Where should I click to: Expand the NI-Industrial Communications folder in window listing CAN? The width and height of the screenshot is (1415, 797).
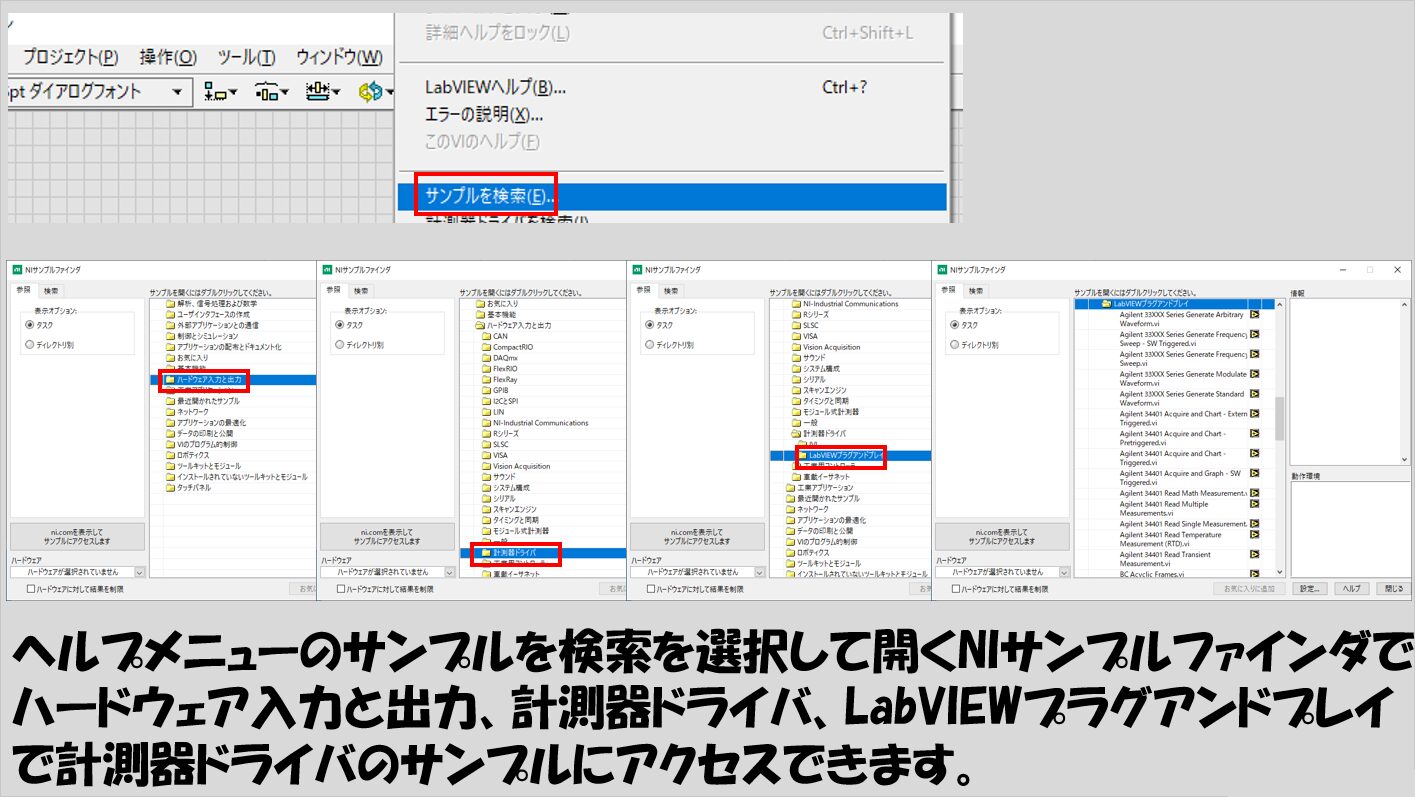point(534,423)
